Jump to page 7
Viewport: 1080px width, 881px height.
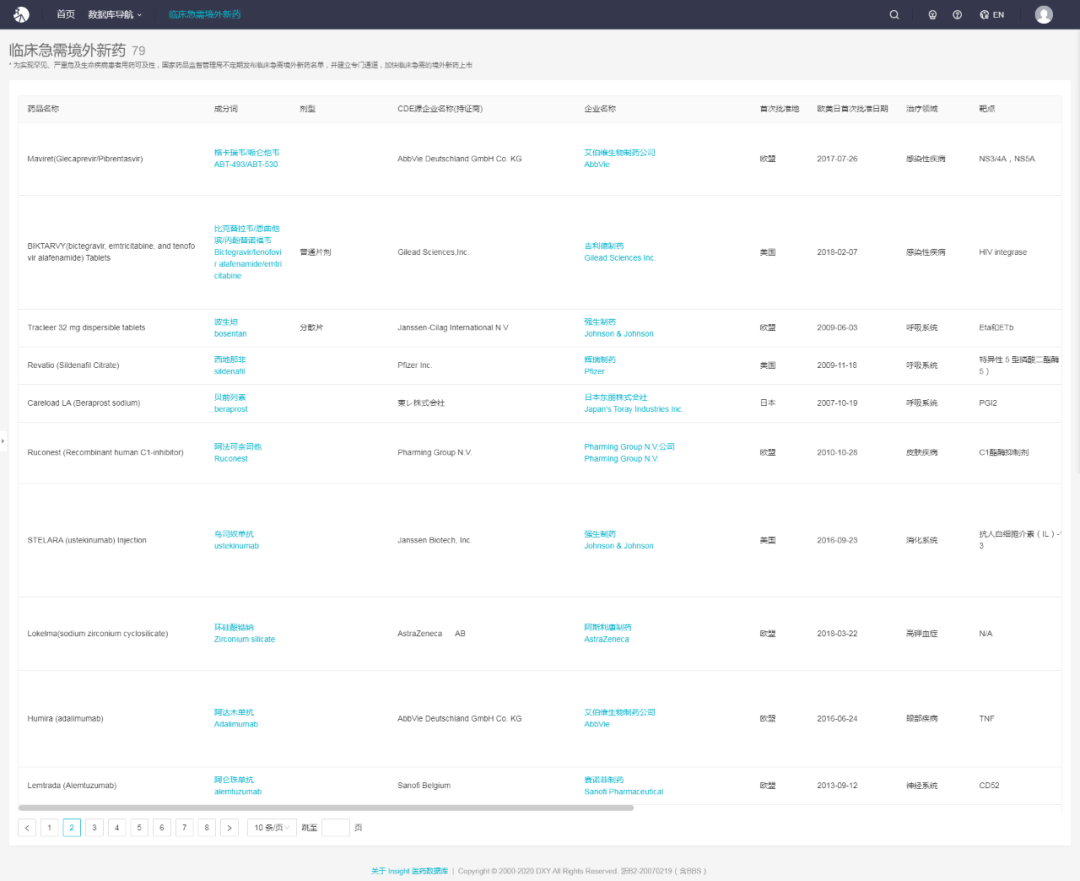185,827
